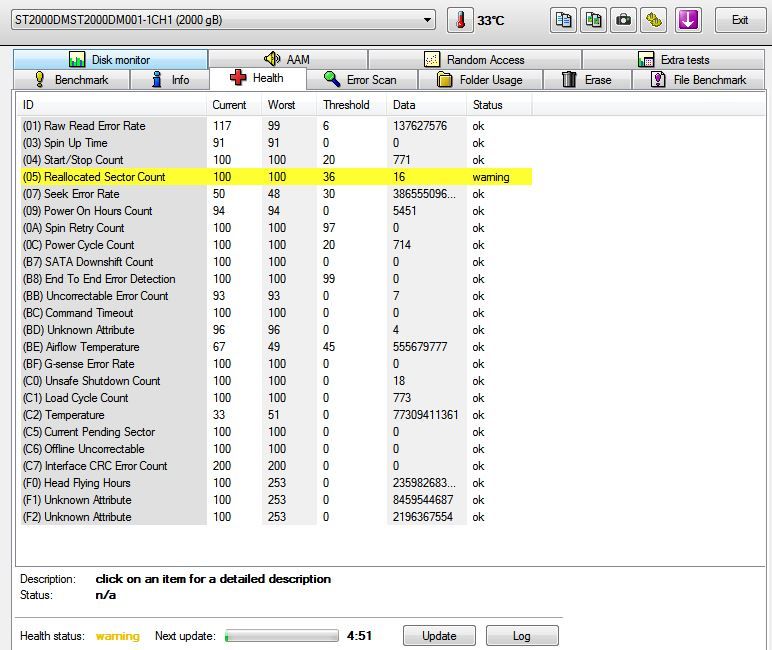Click the thermometer temperature icon
The width and height of the screenshot is (772, 650).
click(x=460, y=20)
